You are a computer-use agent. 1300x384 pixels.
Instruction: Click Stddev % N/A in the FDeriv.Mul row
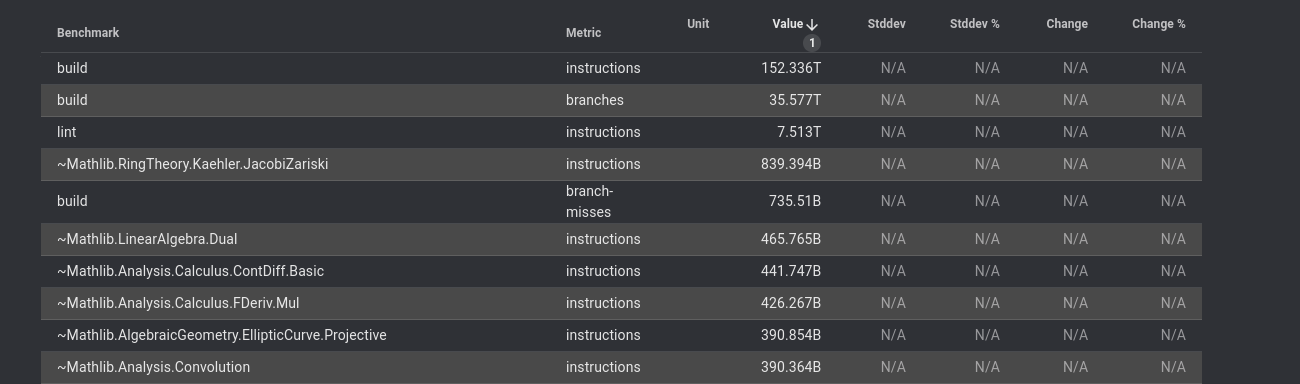click(987, 303)
